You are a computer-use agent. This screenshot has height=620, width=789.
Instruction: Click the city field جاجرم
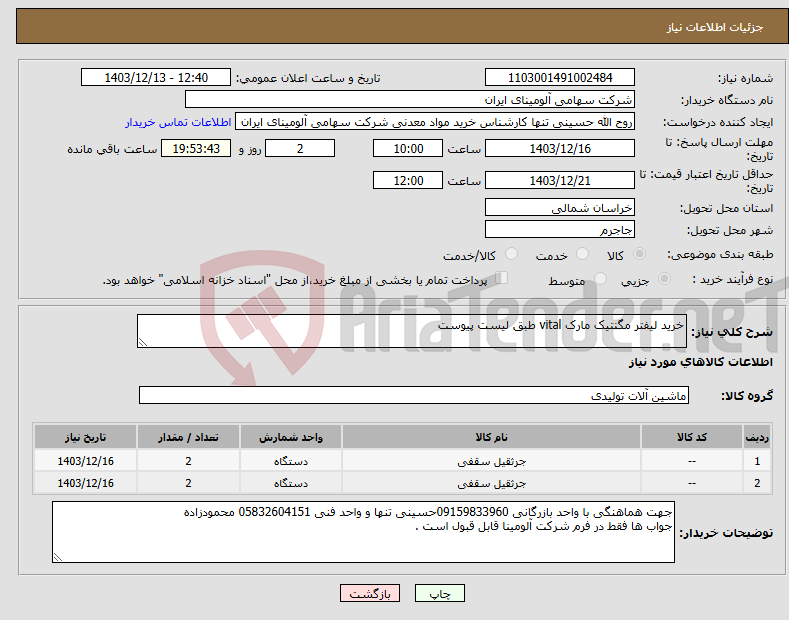(x=560, y=229)
